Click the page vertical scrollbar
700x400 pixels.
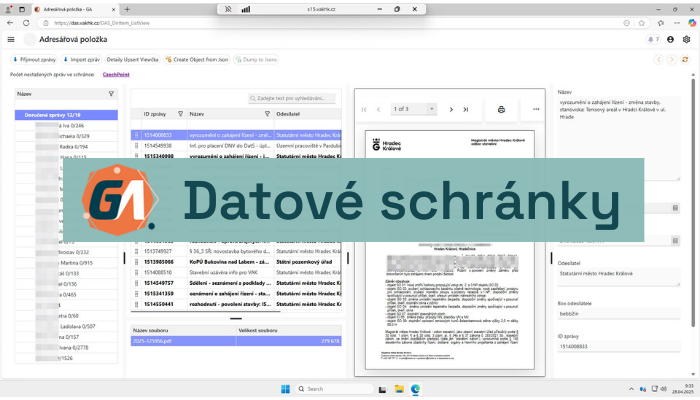click(693, 203)
